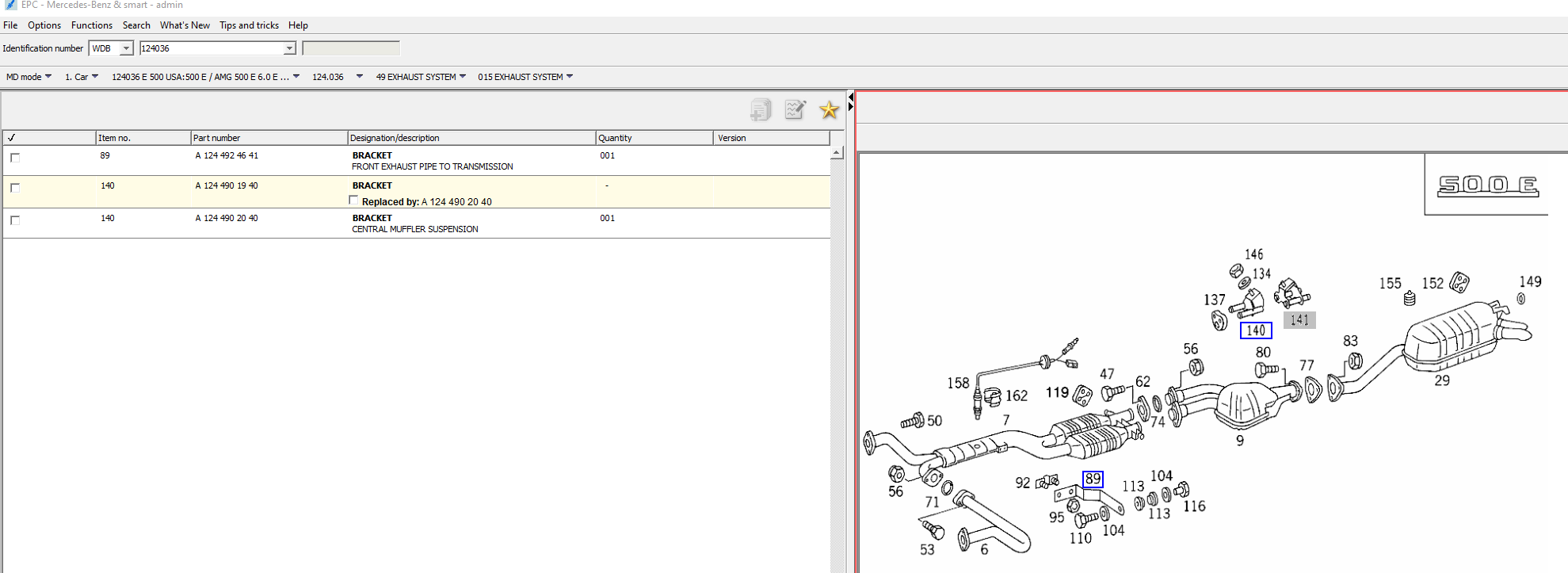Tick the checkbox for part A 124 490 19 40

click(15, 188)
